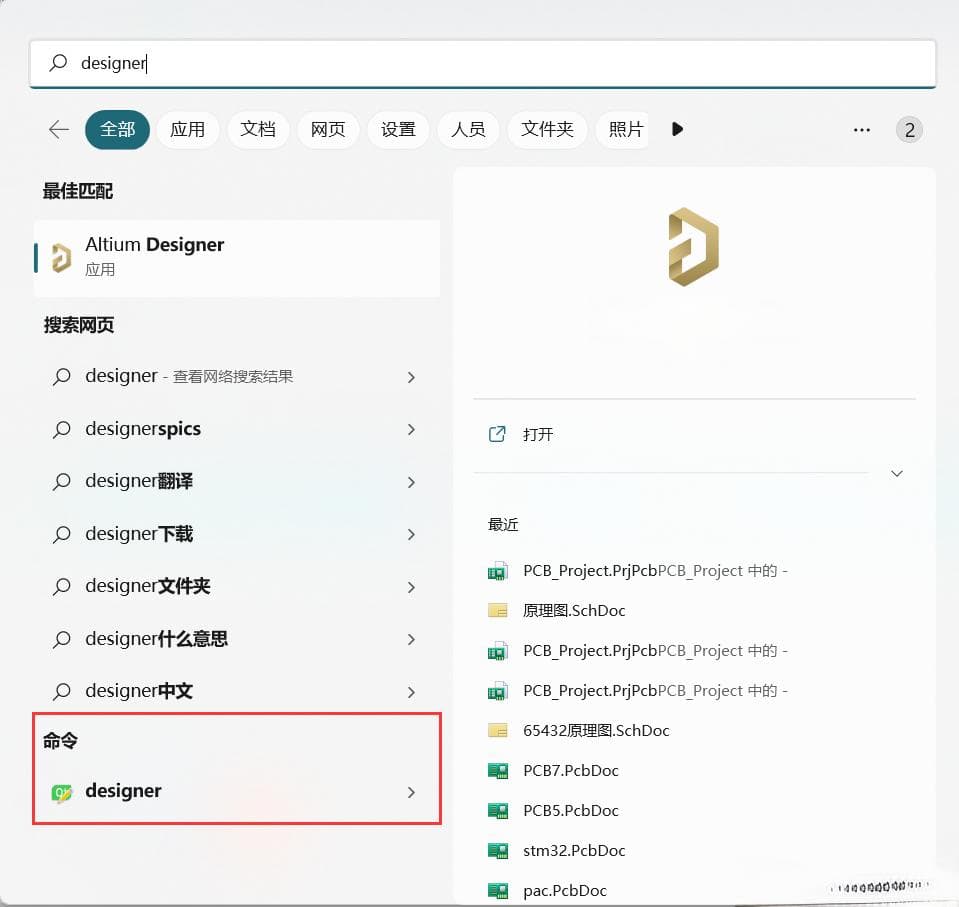
Task: Select the designer下载 suggestion
Action: 237,534
